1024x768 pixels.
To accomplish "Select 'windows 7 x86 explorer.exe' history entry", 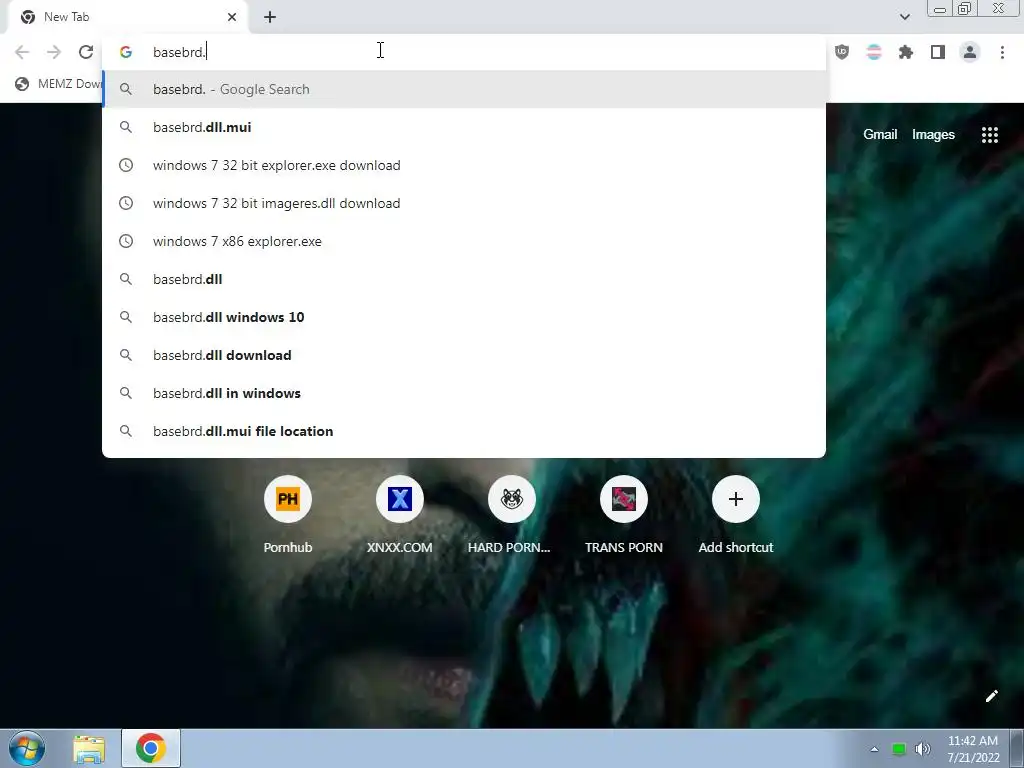I will [464, 241].
